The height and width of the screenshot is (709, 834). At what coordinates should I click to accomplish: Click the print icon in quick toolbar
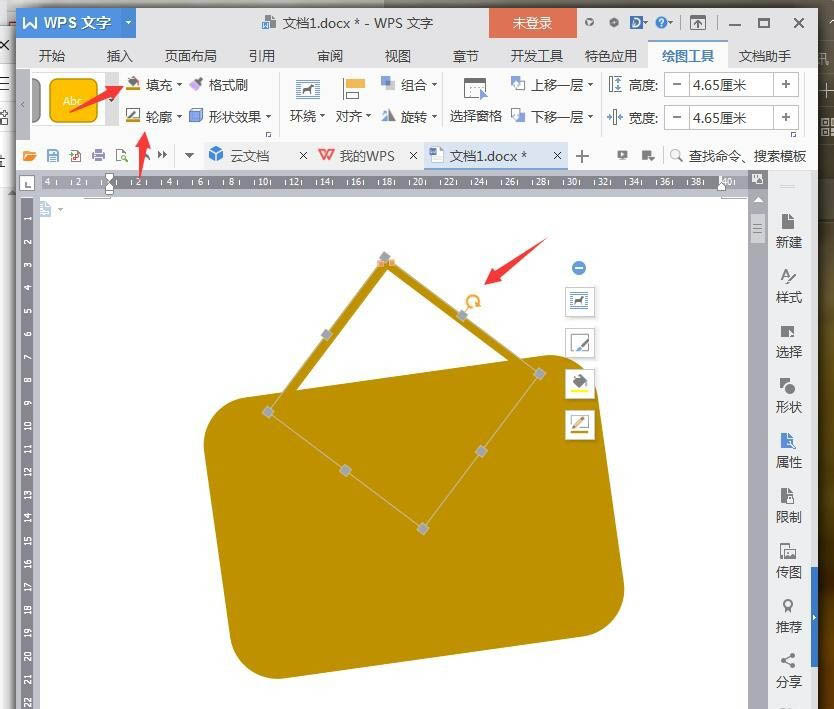click(x=98, y=155)
